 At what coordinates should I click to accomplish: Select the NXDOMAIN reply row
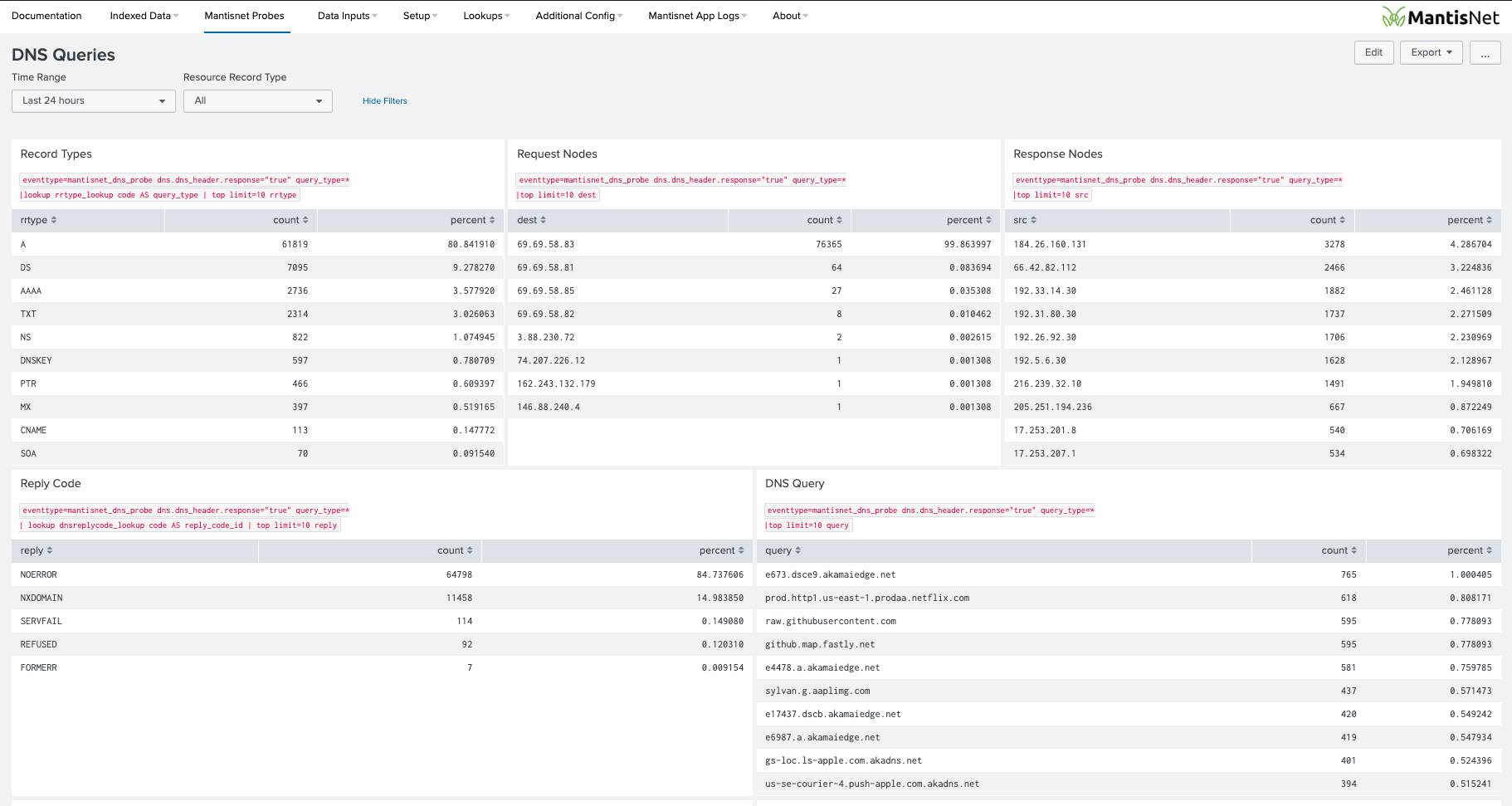pyautogui.click(x=382, y=598)
